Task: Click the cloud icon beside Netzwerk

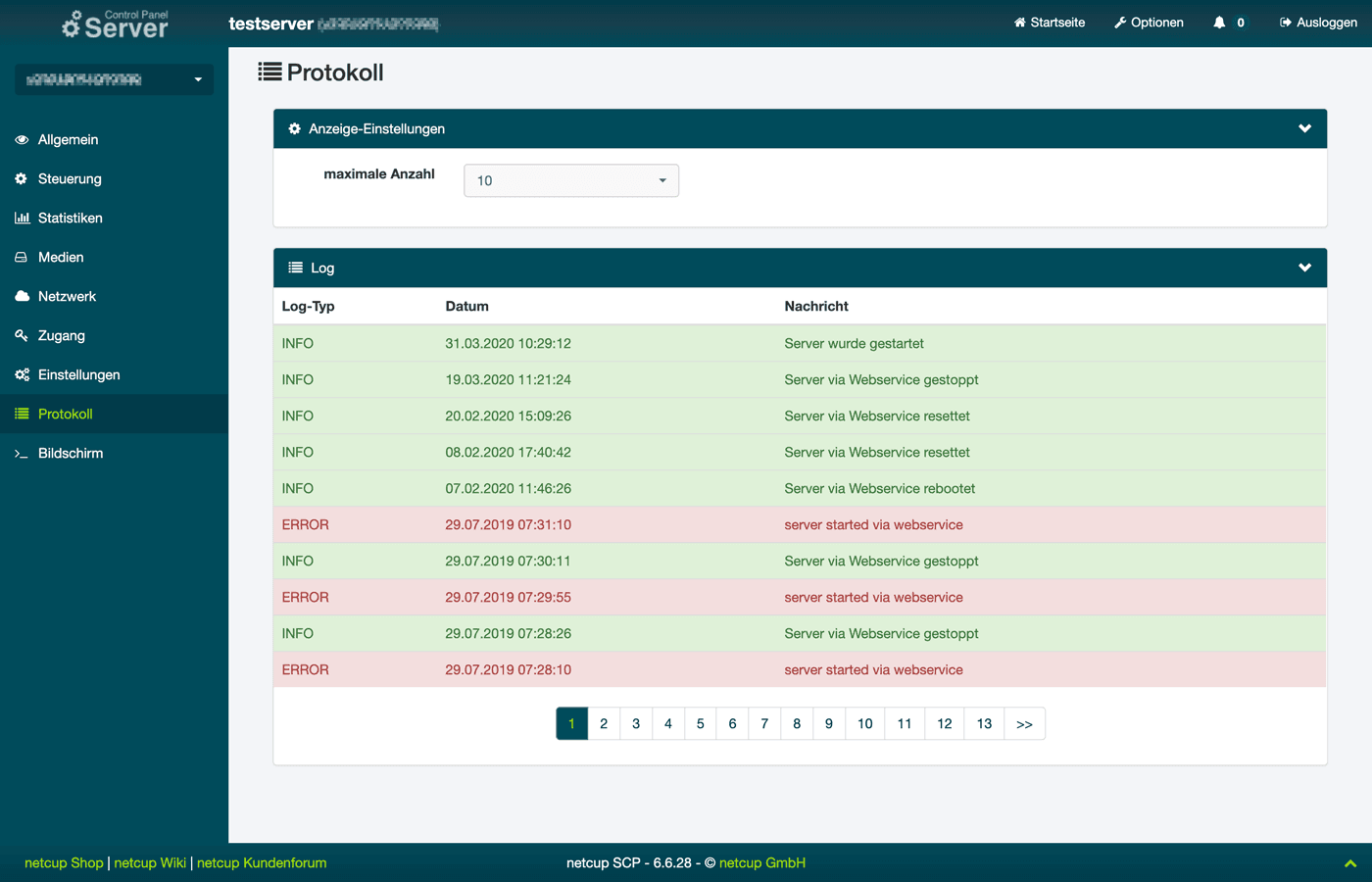Action: click(22, 296)
